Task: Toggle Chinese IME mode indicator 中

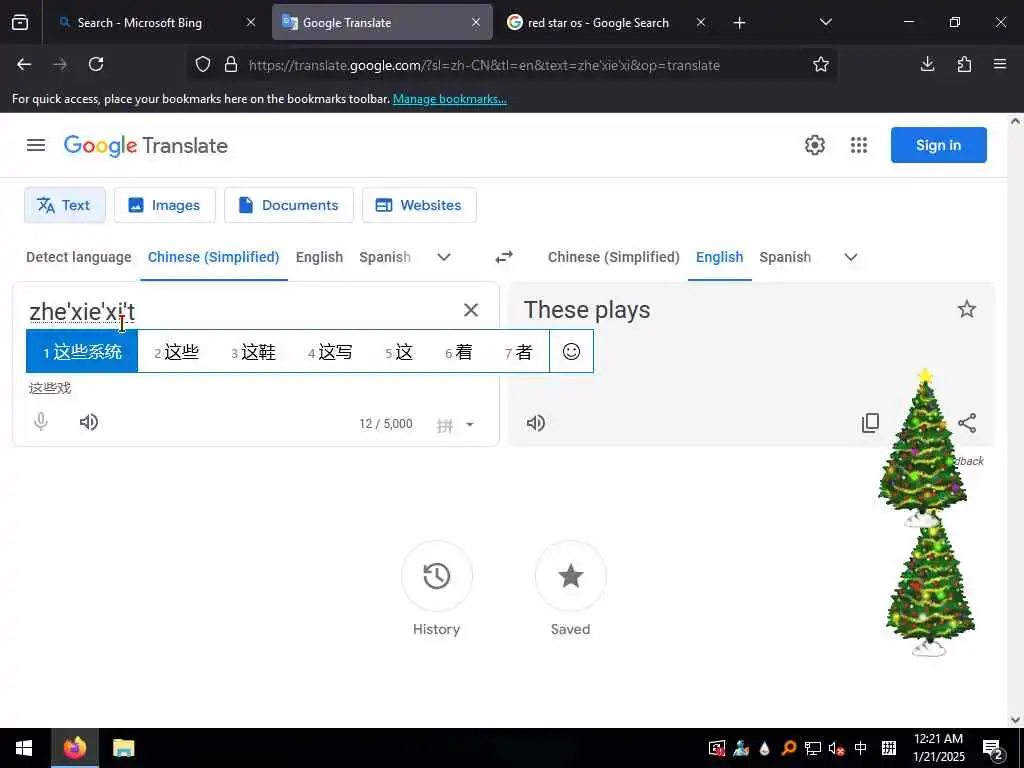Action: pyautogui.click(x=861, y=748)
